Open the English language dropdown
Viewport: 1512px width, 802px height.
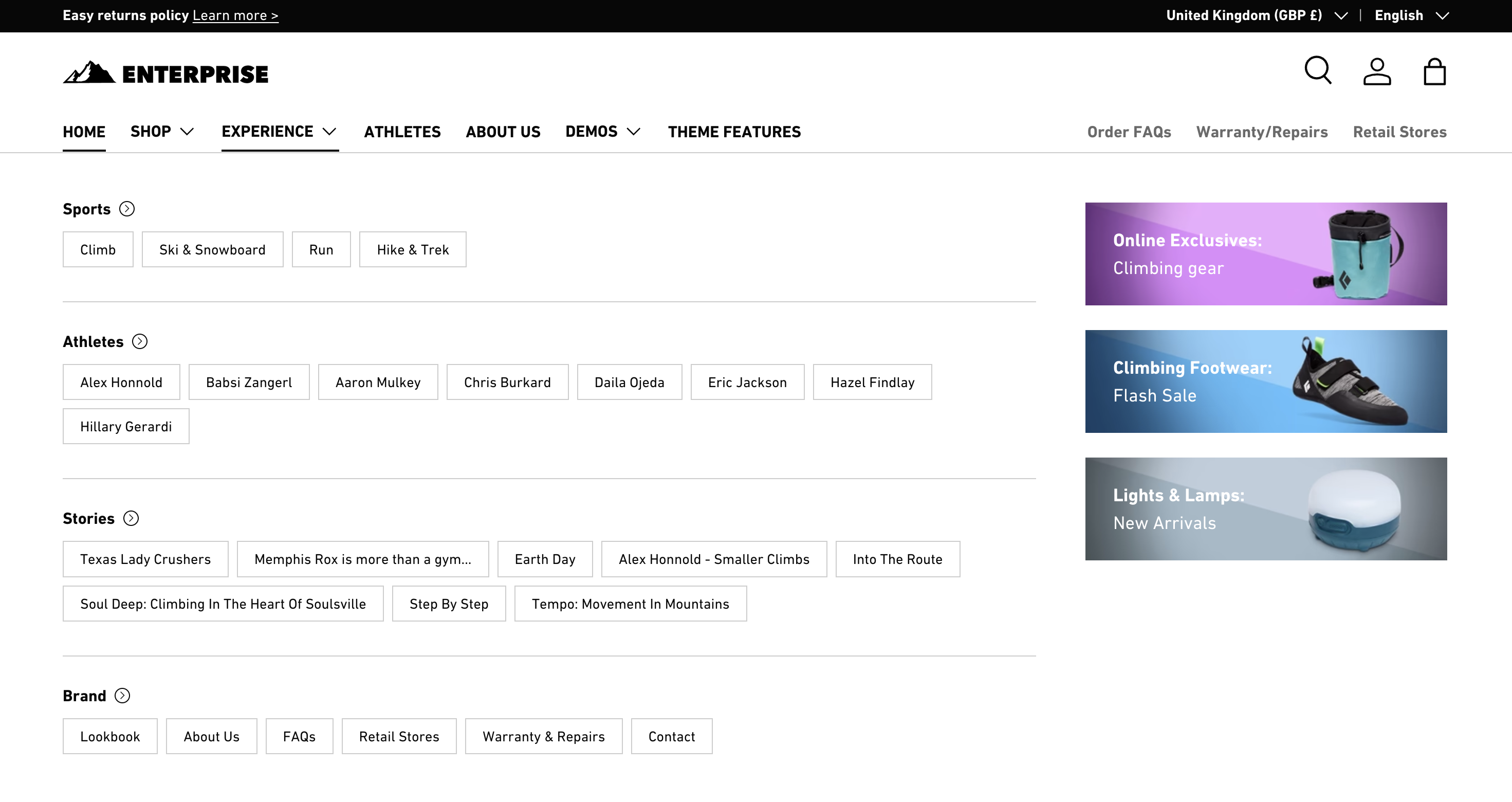pyautogui.click(x=1412, y=15)
